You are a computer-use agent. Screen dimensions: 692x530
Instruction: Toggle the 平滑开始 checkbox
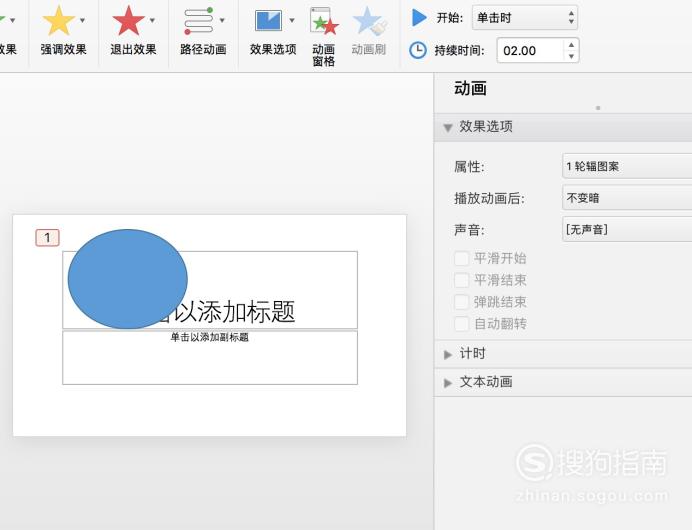tap(461, 258)
